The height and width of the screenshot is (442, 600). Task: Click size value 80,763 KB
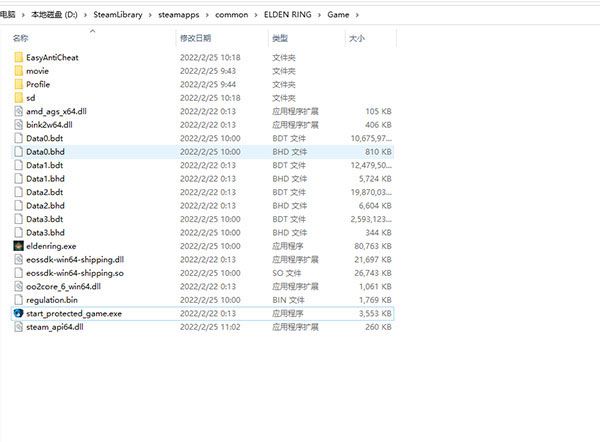373,246
